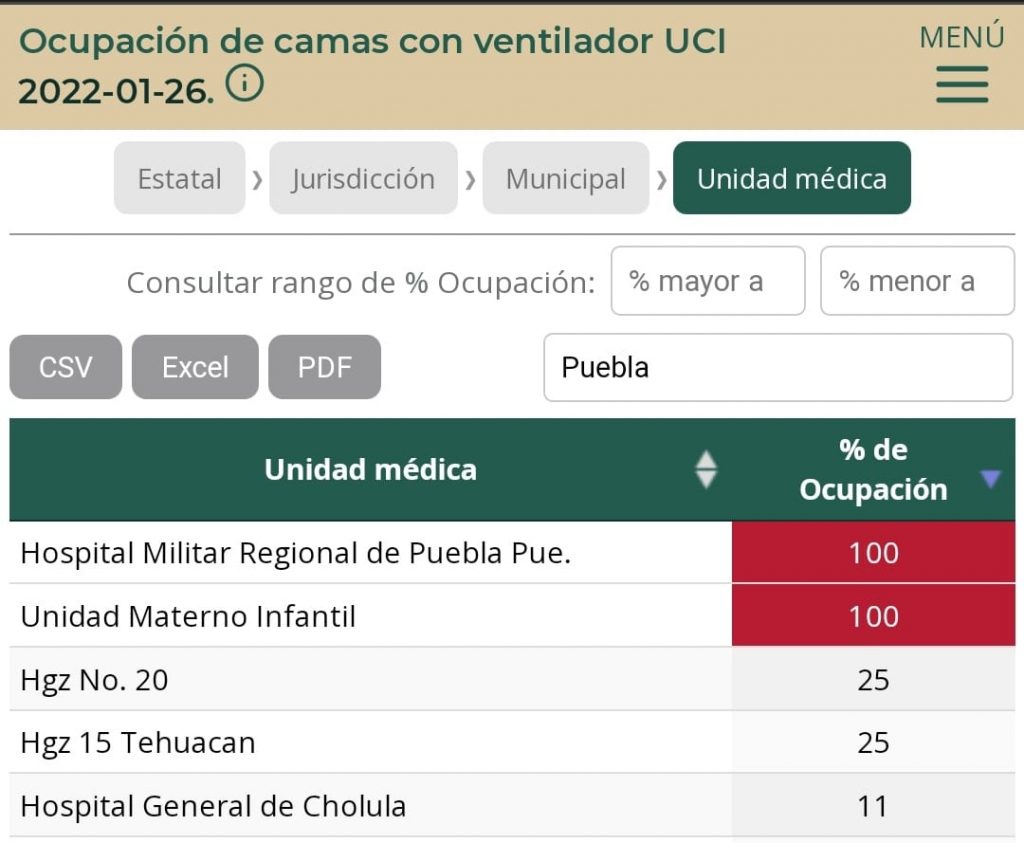Click the Puebla search box
Image resolution: width=1024 pixels, height=843 pixels.
pos(778,368)
